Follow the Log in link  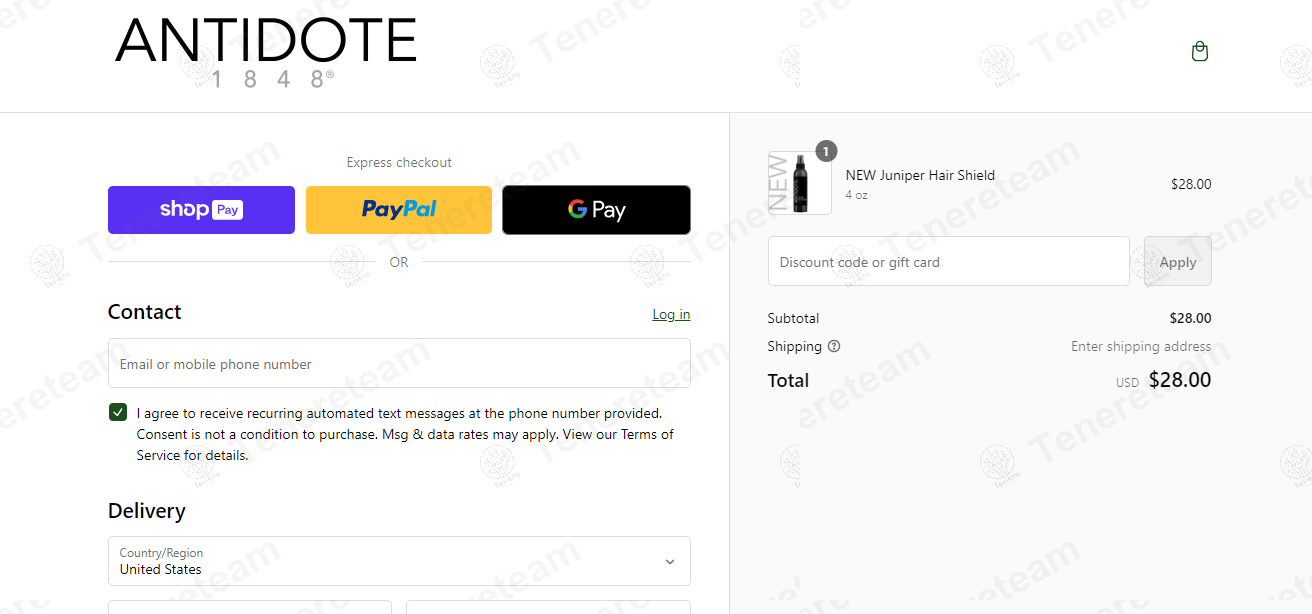tap(671, 314)
